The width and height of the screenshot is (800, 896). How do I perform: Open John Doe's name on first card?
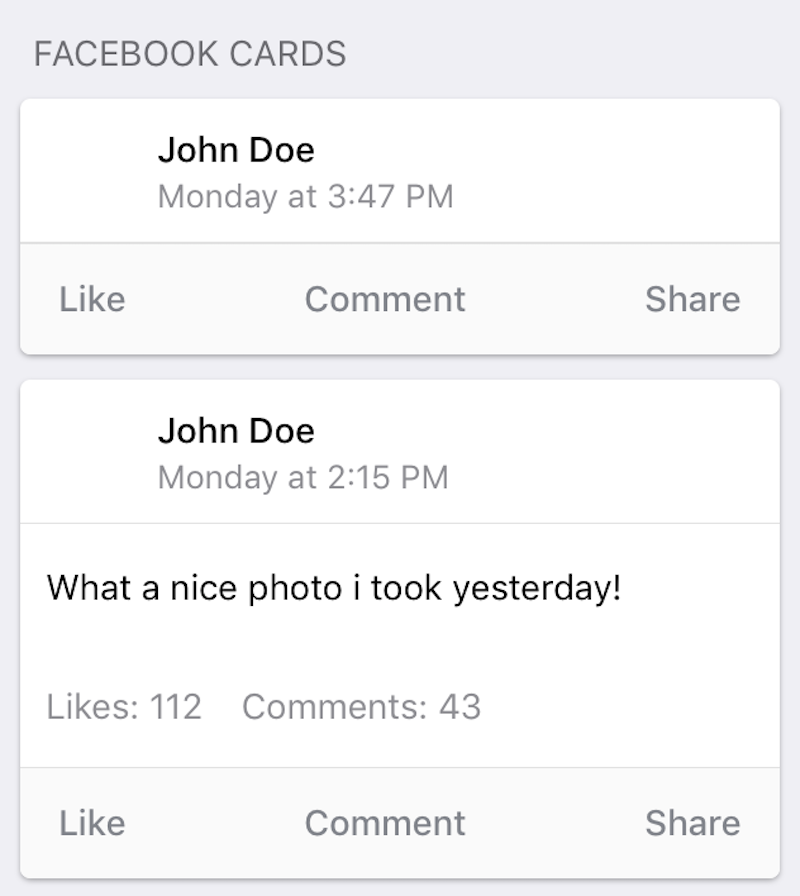click(x=236, y=150)
